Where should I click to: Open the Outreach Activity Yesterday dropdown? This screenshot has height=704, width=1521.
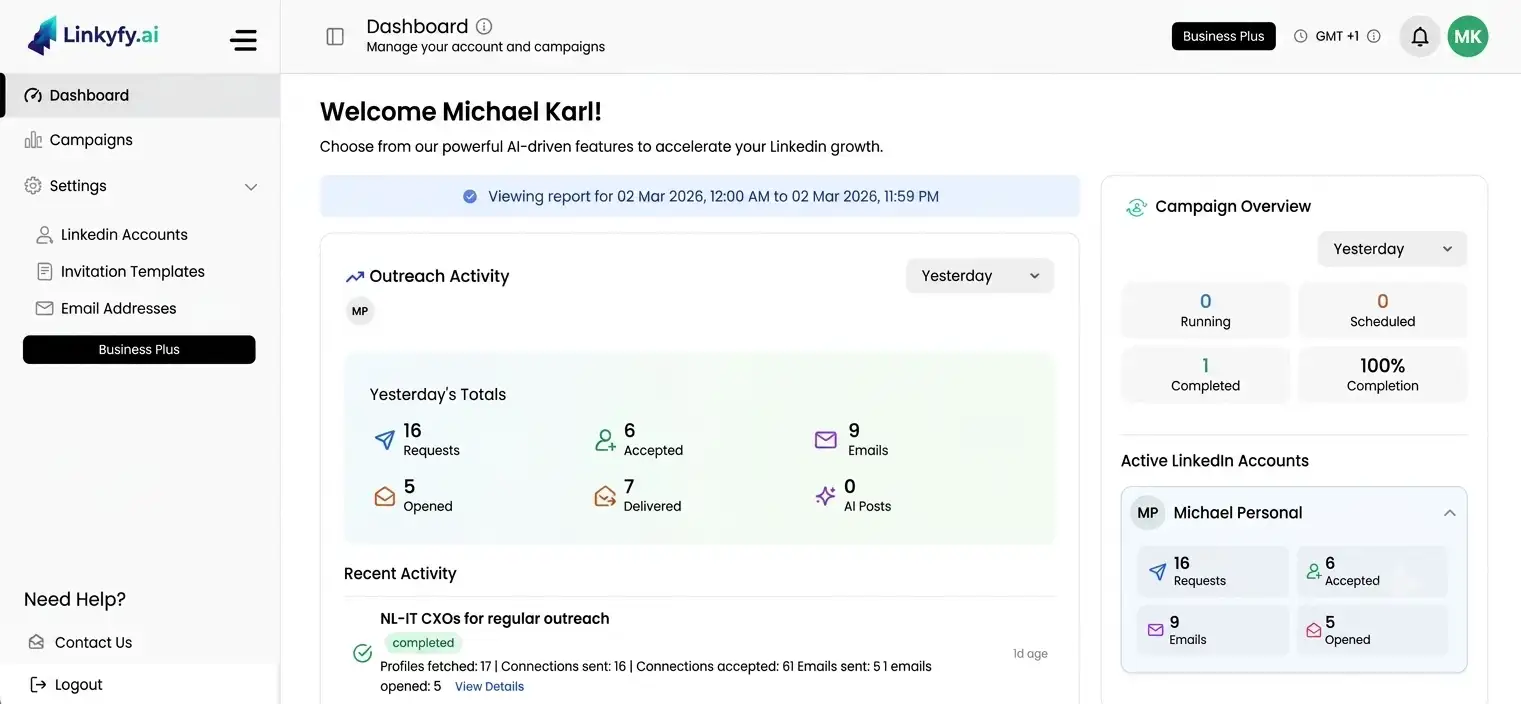click(x=980, y=276)
